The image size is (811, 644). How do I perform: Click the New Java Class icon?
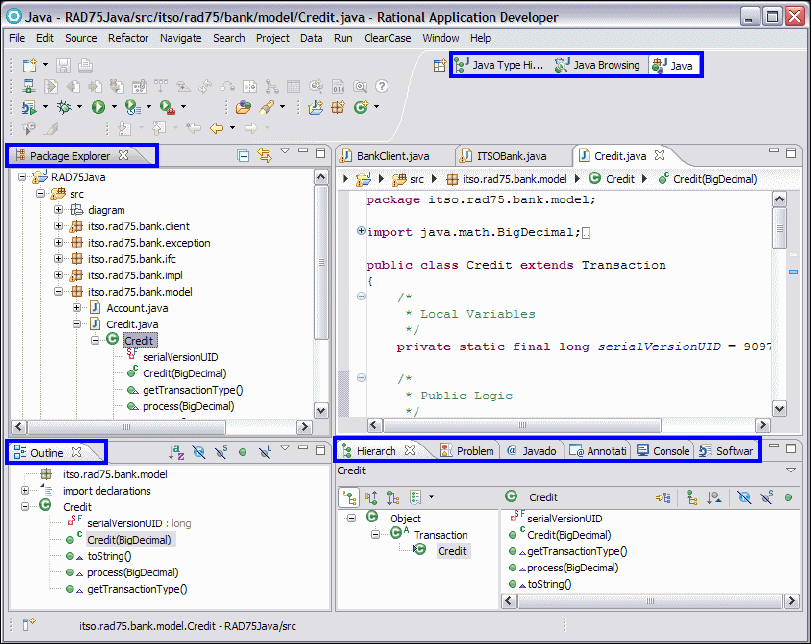pyautogui.click(x=360, y=107)
